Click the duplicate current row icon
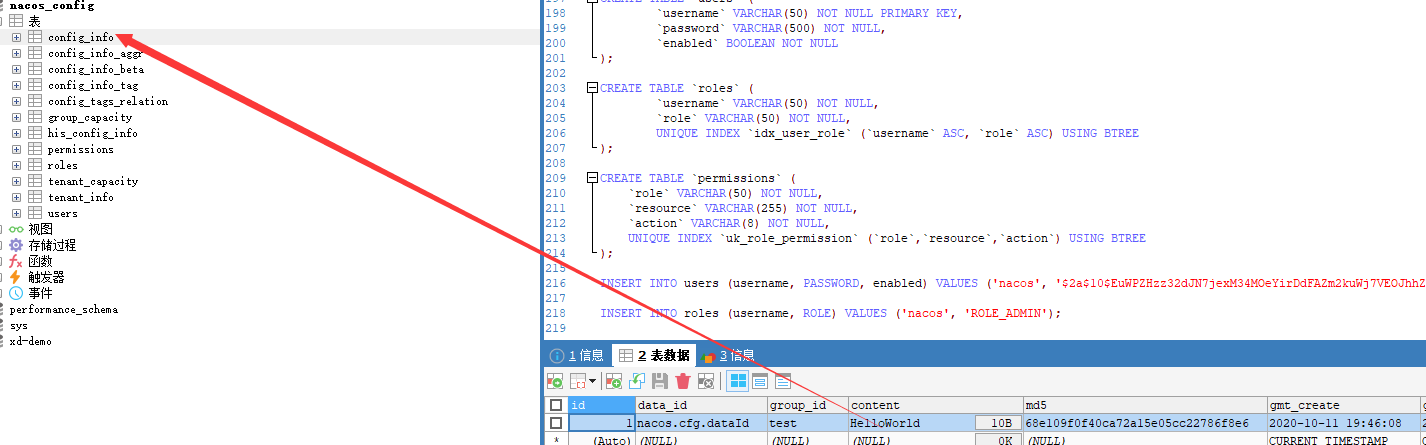This screenshot has height=445, width=1426. coord(637,381)
